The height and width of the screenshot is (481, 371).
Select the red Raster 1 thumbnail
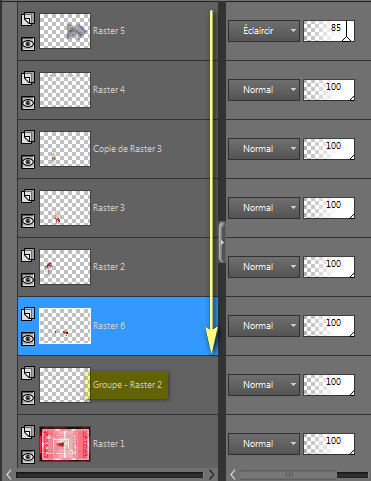[x=65, y=444]
